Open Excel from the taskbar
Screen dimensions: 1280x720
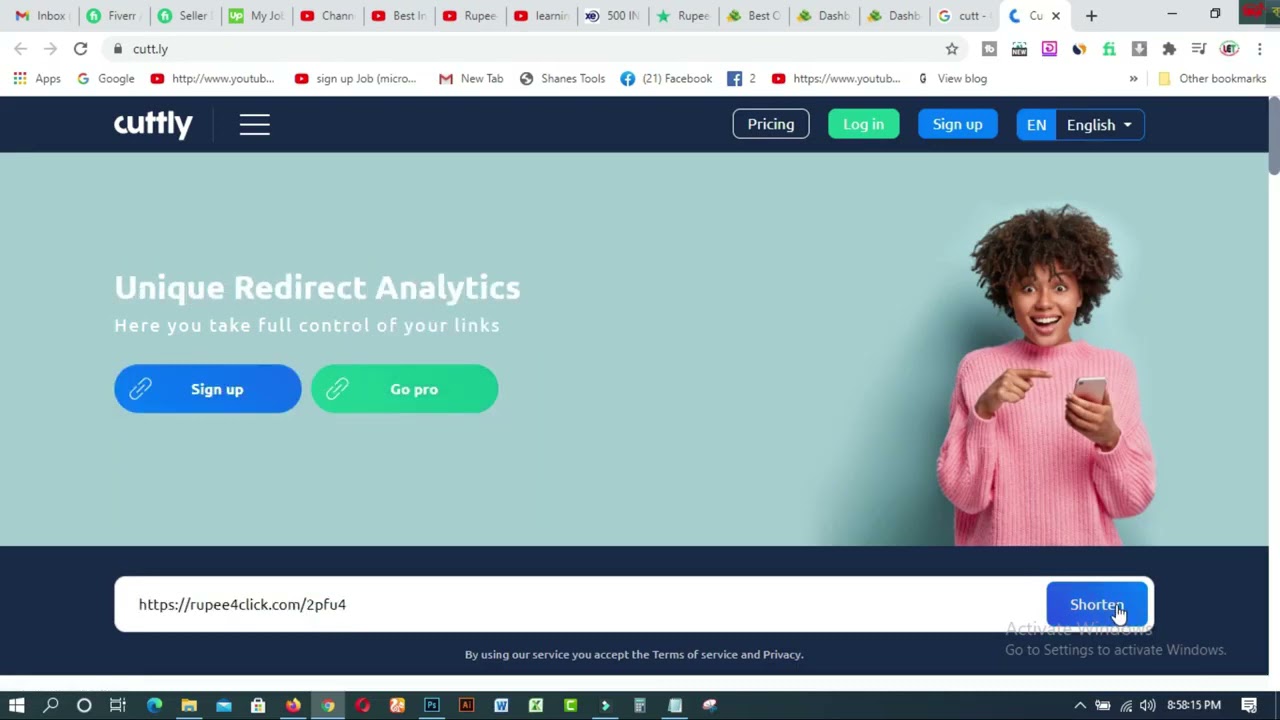(536, 705)
